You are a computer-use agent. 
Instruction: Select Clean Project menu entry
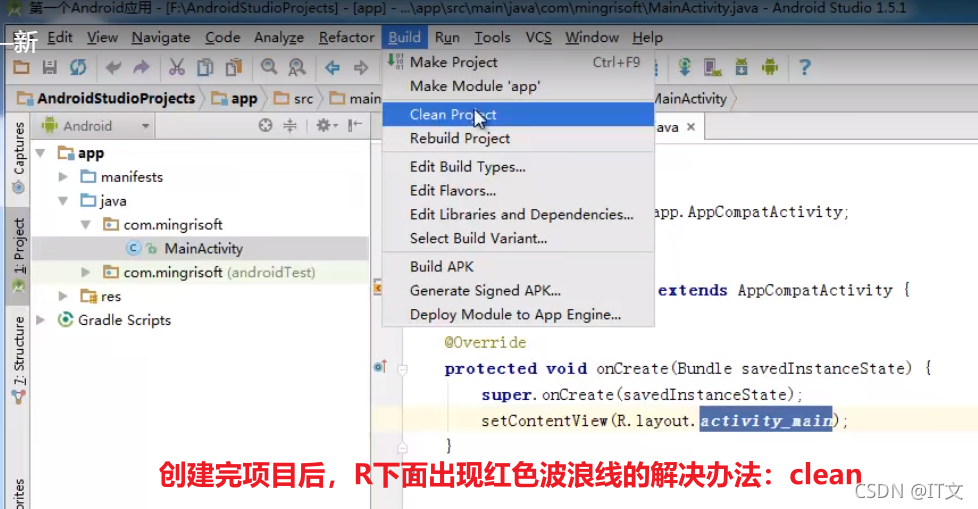tap(518, 115)
